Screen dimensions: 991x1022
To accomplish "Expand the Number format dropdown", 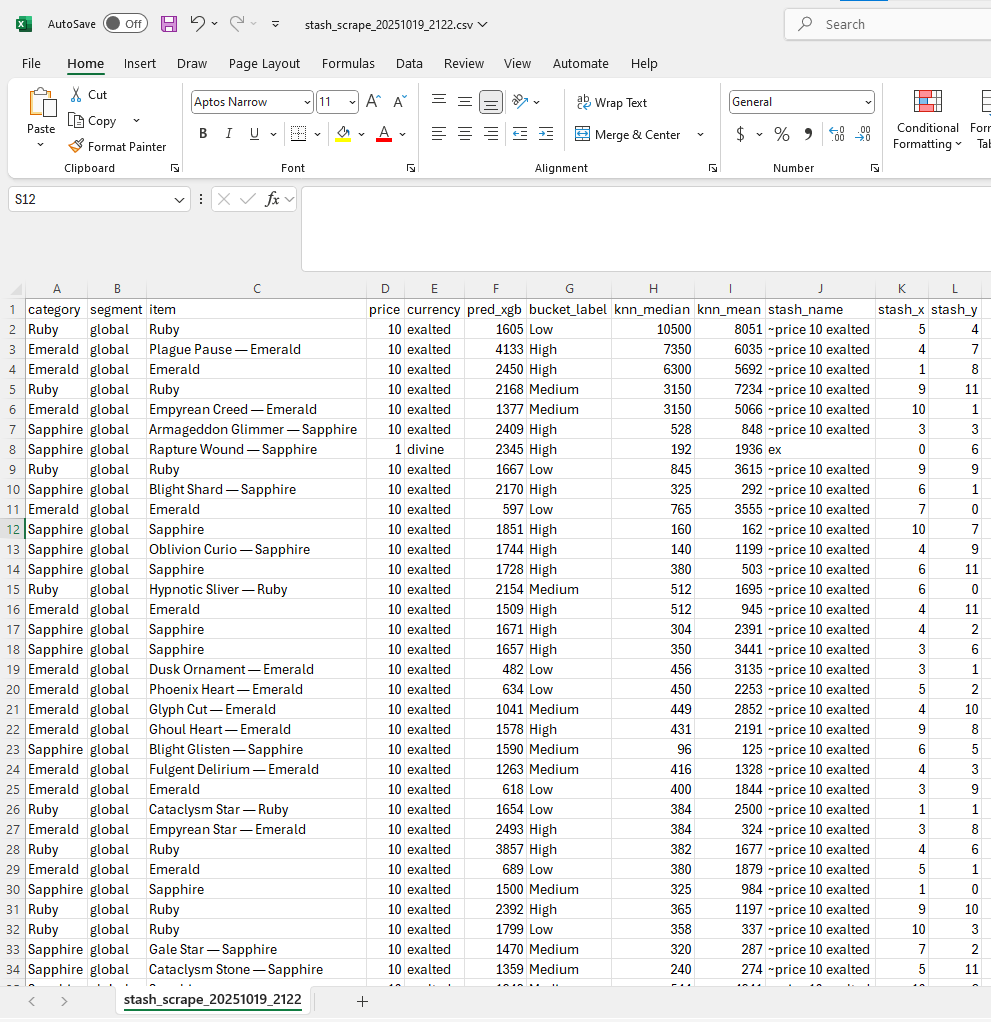I will 867,102.
